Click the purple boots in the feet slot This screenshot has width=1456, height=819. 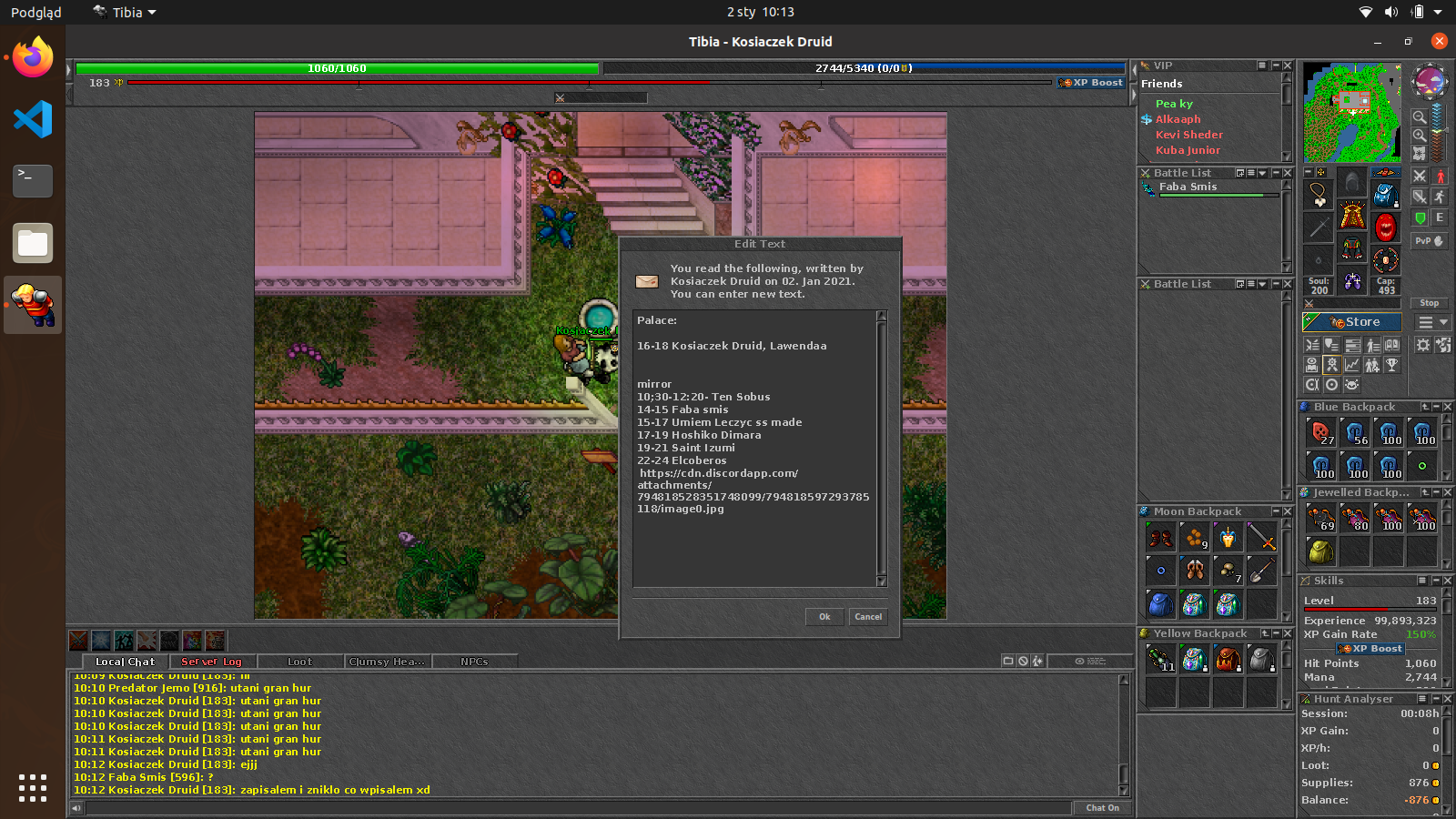click(x=1351, y=280)
